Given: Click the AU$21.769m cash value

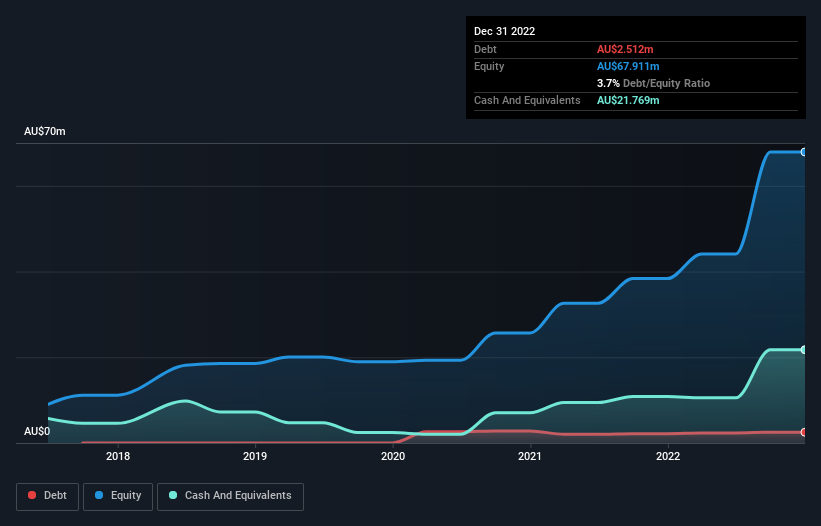Looking at the screenshot, I should [x=628, y=100].
